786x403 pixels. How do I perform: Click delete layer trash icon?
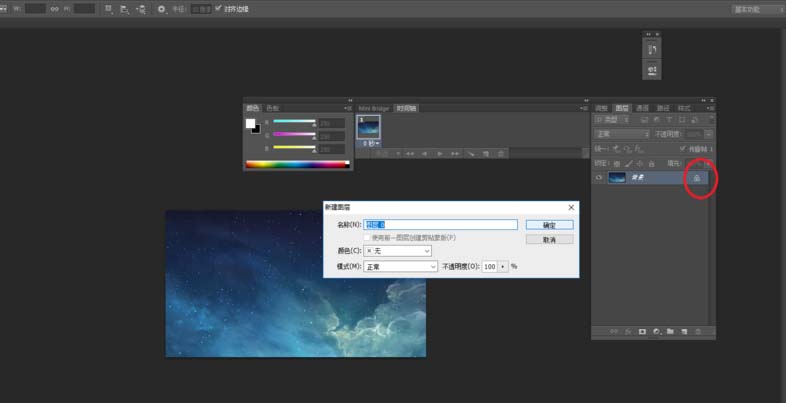(698, 332)
